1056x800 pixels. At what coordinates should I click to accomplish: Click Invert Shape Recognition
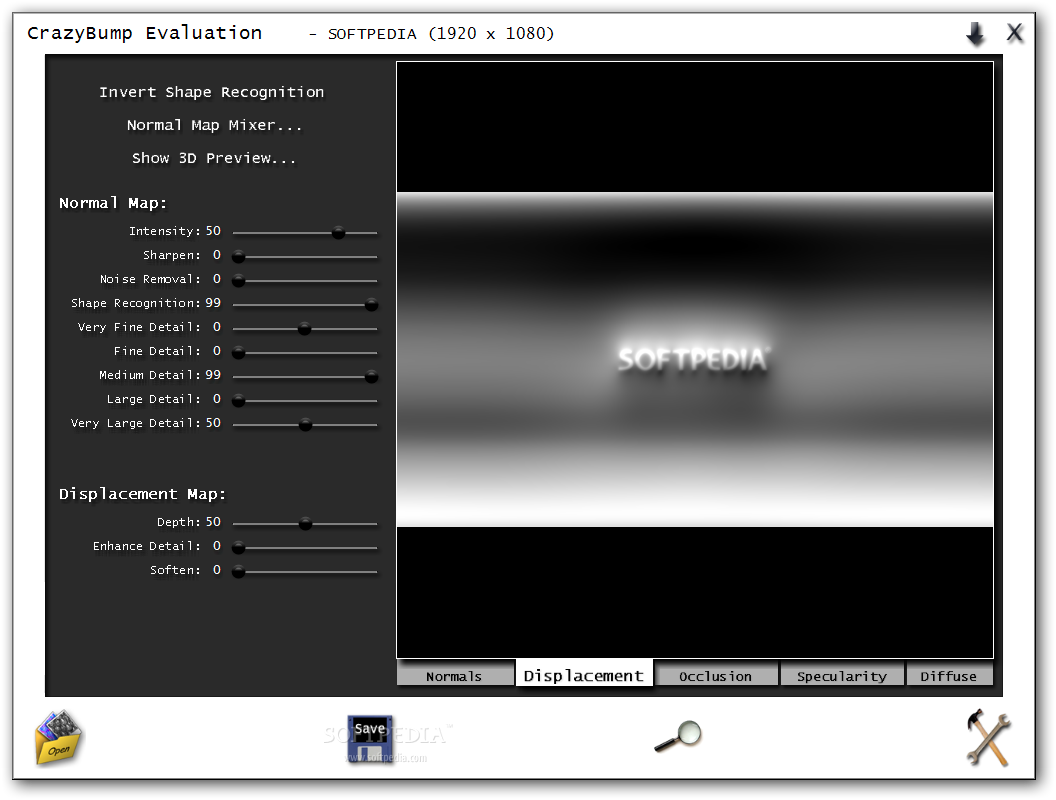coord(211,92)
